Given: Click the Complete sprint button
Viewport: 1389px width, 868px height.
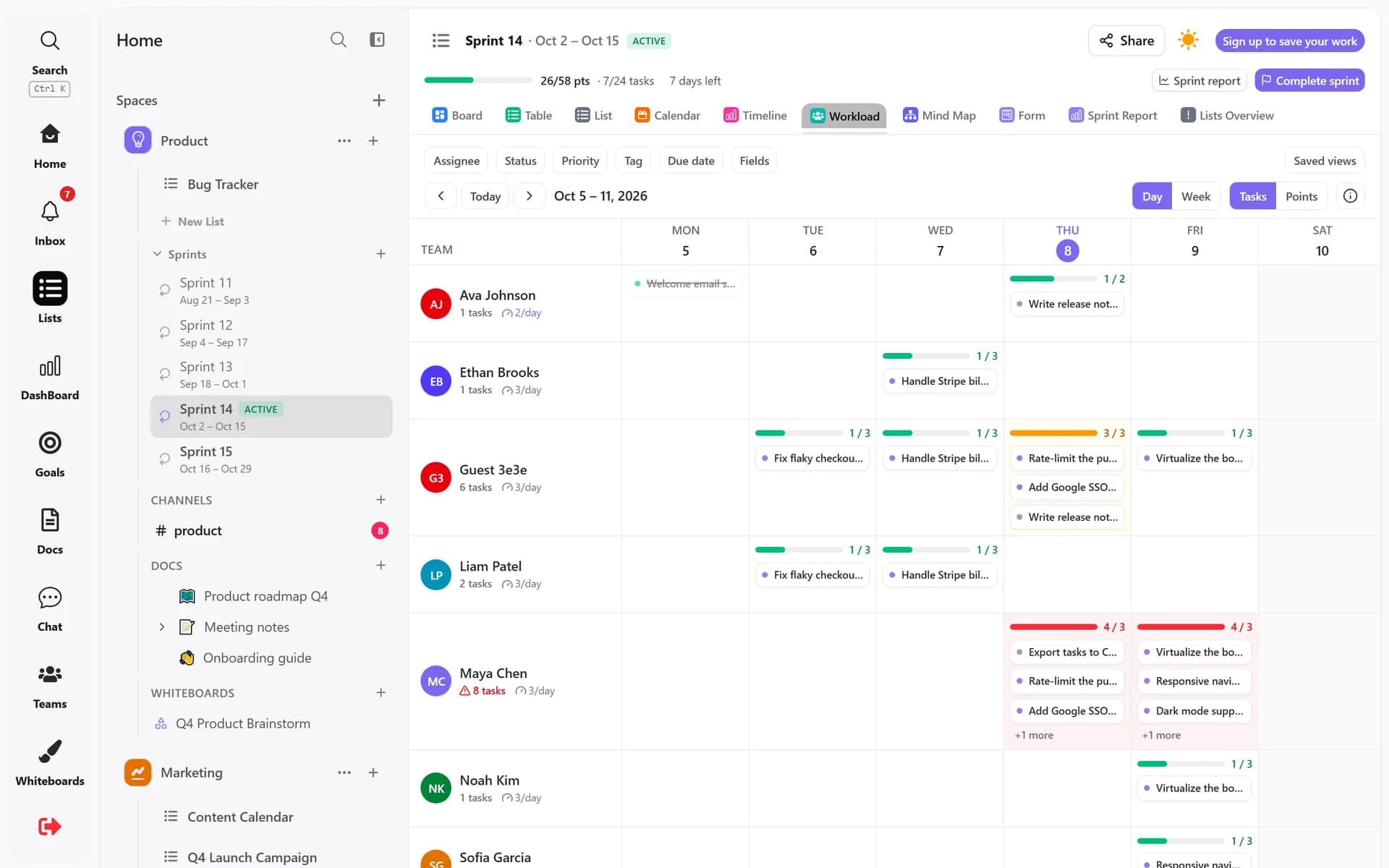Looking at the screenshot, I should [1309, 80].
